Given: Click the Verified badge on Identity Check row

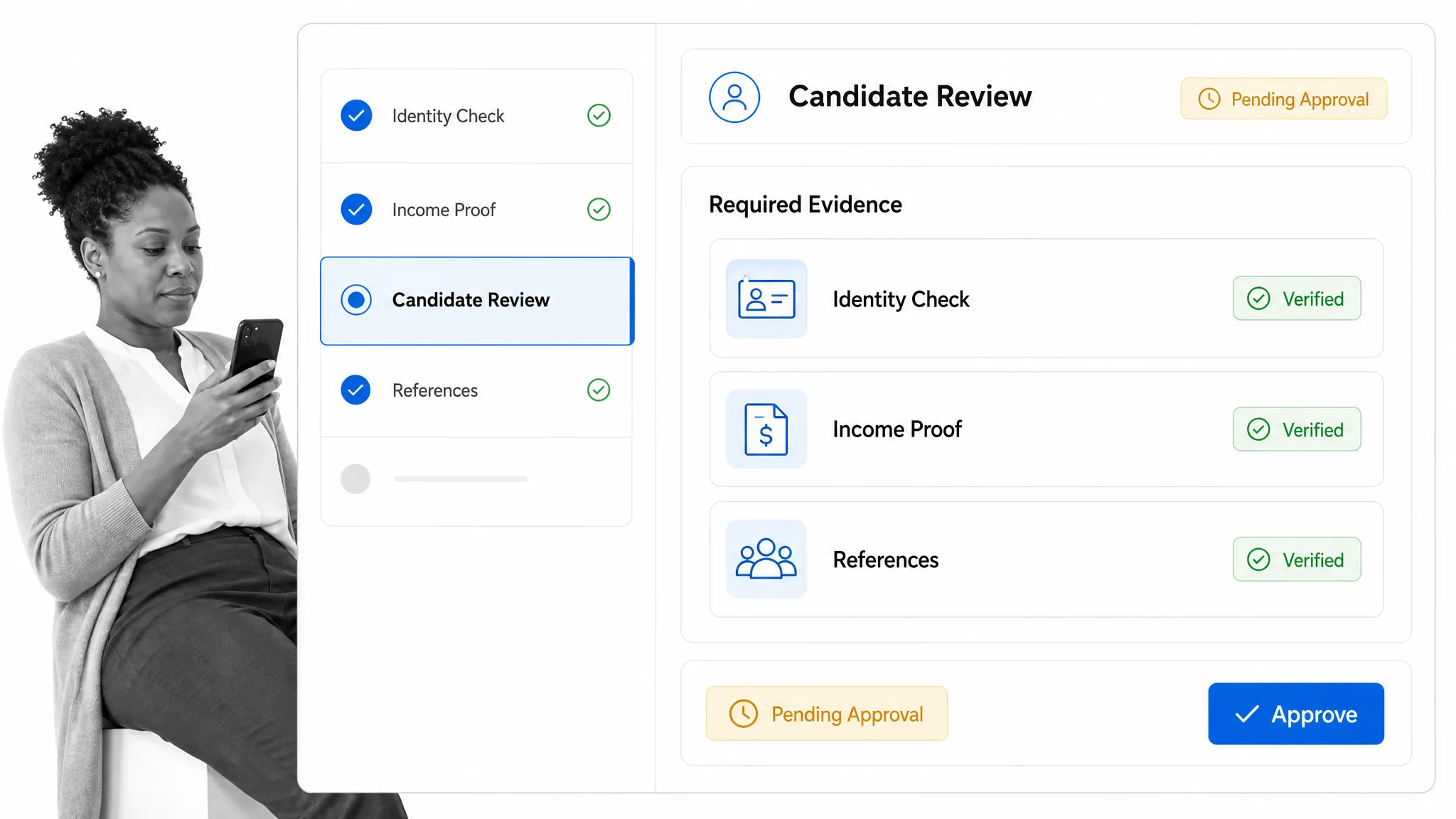Looking at the screenshot, I should tap(1297, 299).
